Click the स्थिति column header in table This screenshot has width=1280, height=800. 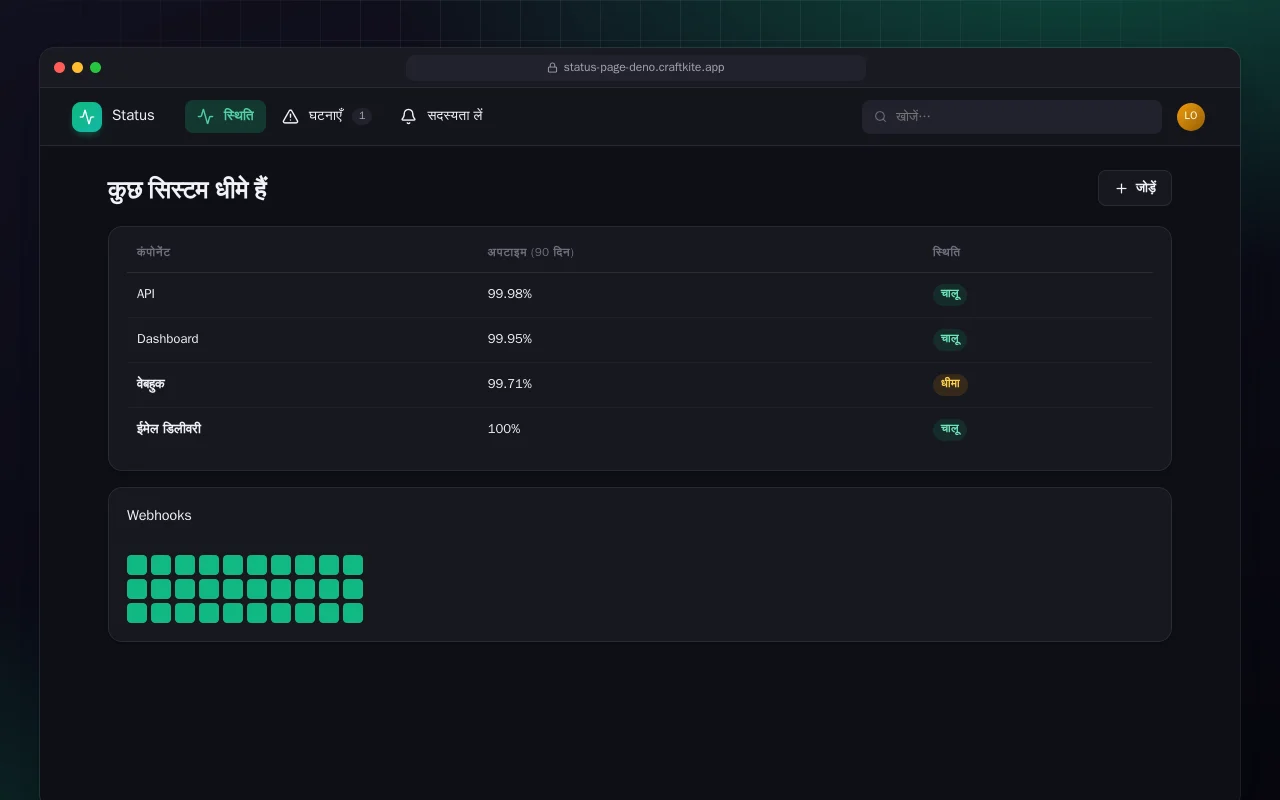click(x=947, y=252)
